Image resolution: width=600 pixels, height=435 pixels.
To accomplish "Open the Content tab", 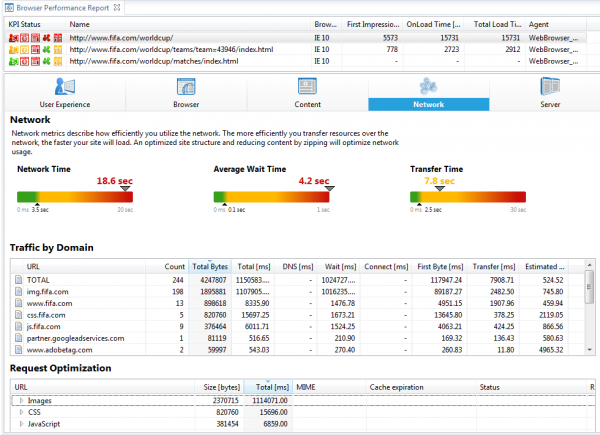I will tap(307, 93).
